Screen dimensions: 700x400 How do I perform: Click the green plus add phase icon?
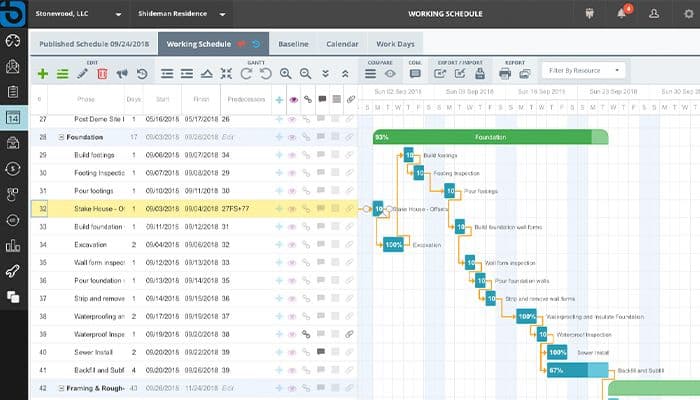pyautogui.click(x=42, y=73)
